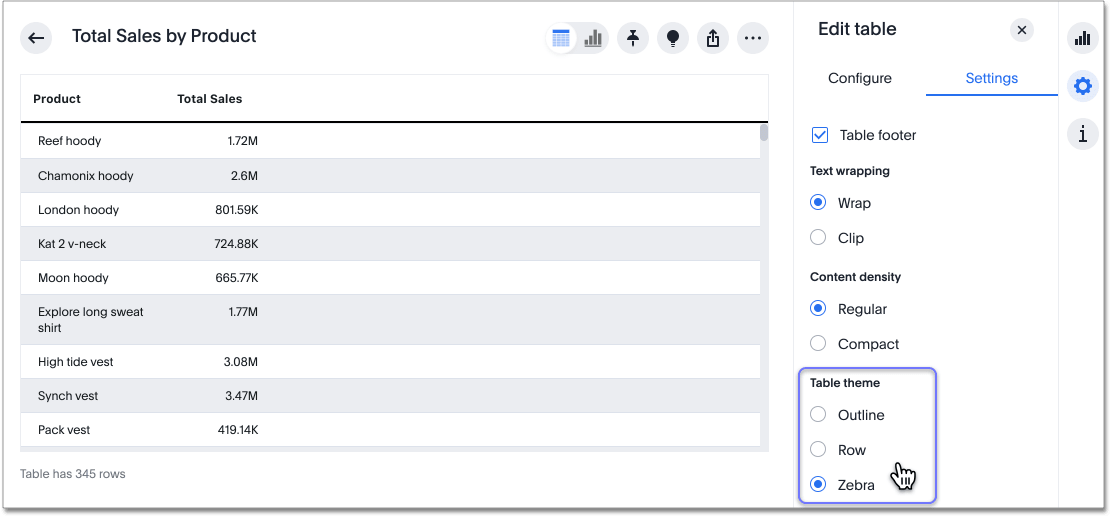Click the share icon
Image resolution: width=1111 pixels, height=517 pixels.
713,38
